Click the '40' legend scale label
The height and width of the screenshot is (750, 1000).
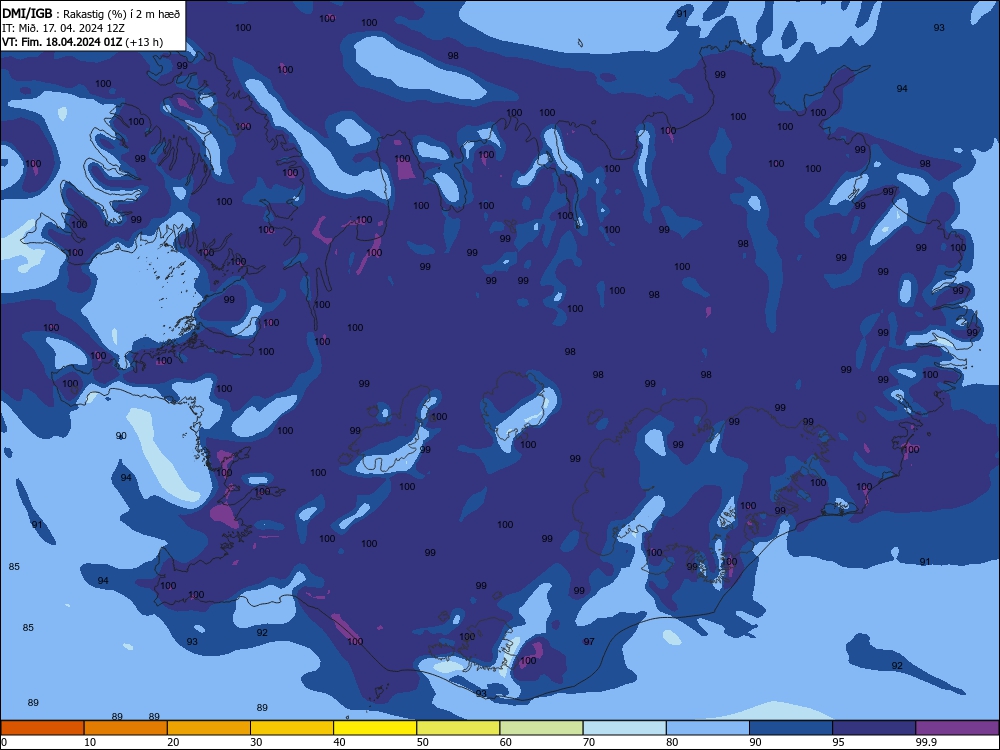(339, 742)
